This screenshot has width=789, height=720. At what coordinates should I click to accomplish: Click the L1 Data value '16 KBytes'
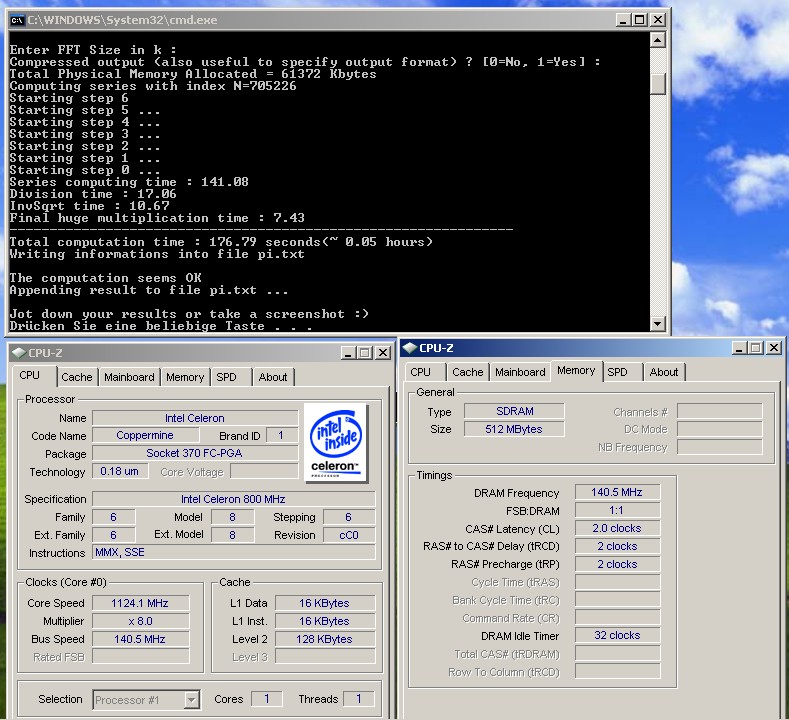[325, 603]
